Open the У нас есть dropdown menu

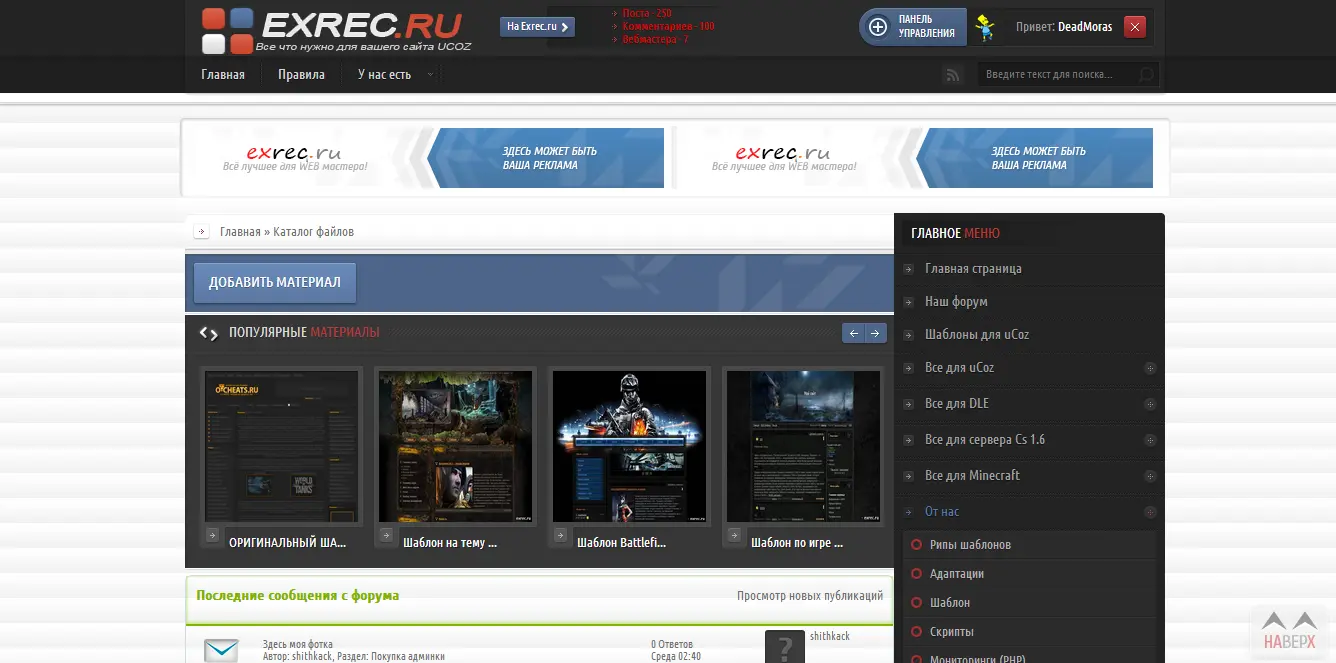click(395, 75)
